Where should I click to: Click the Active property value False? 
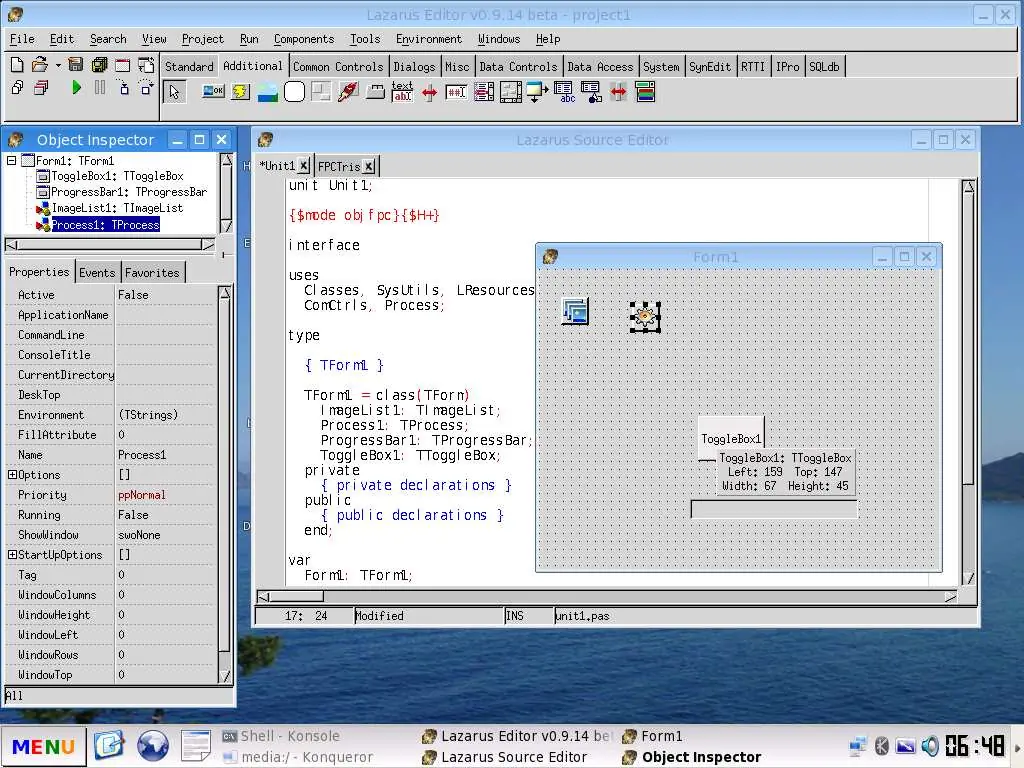(x=165, y=295)
